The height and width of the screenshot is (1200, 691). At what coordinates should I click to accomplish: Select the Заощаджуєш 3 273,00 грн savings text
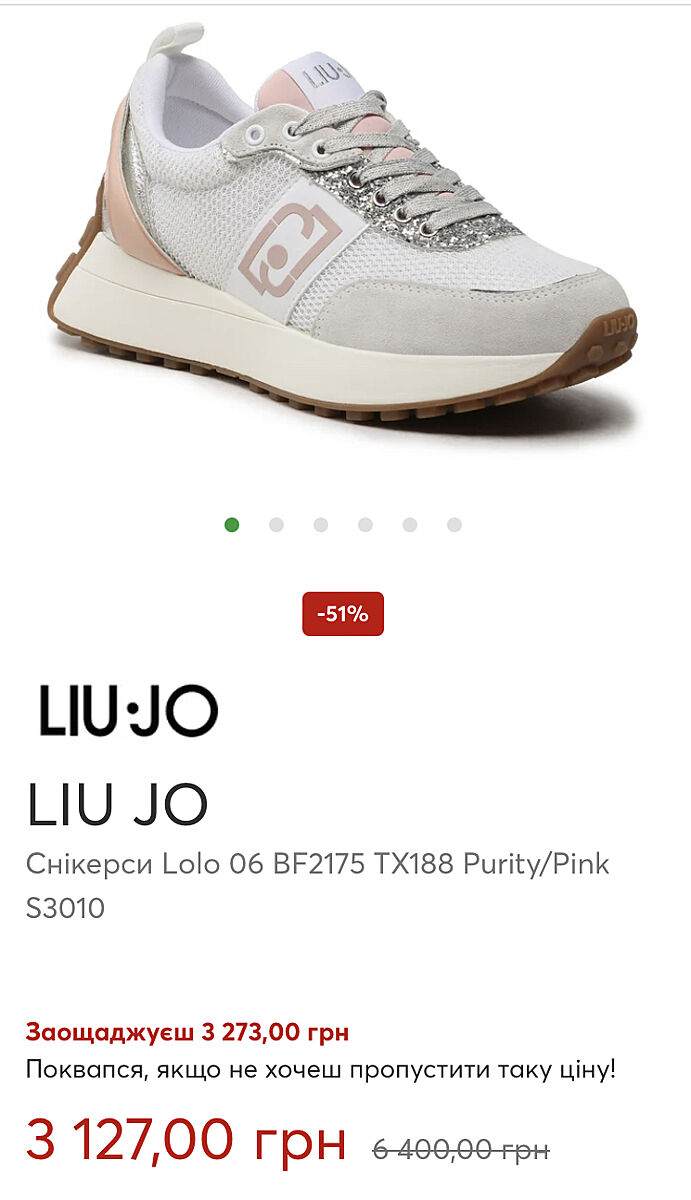point(187,1032)
